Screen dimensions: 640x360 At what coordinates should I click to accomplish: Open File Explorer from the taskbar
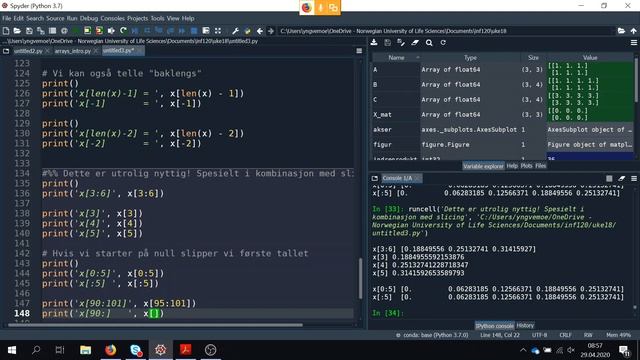[x=85, y=350]
